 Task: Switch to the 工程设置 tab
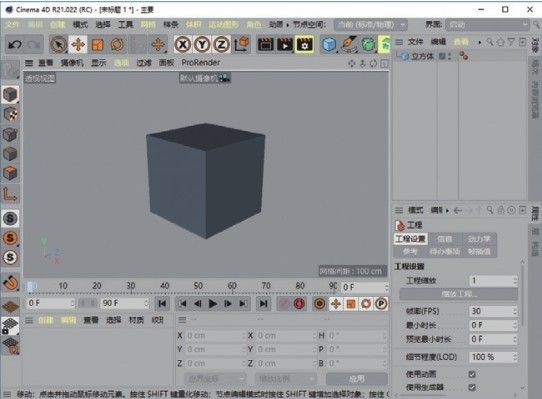coord(410,239)
